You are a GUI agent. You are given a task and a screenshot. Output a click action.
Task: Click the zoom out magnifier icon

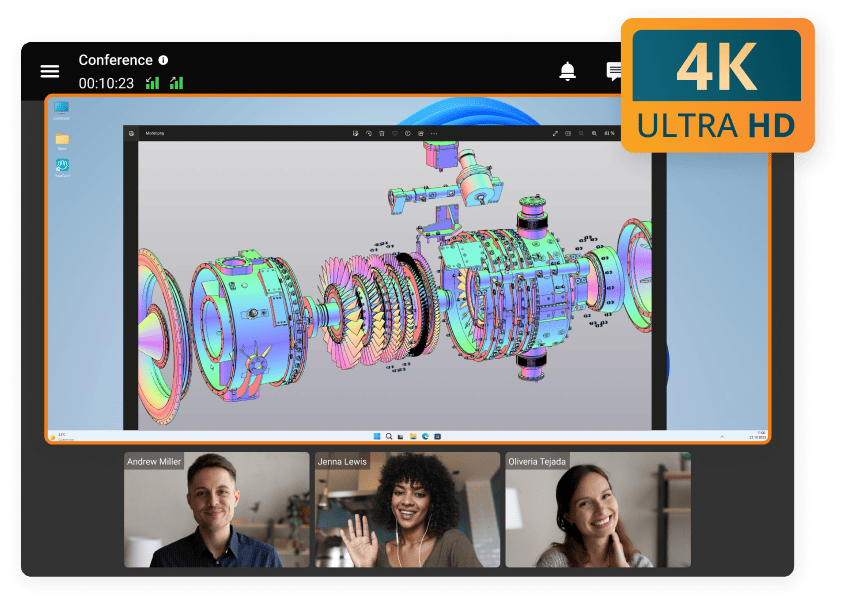click(x=581, y=134)
